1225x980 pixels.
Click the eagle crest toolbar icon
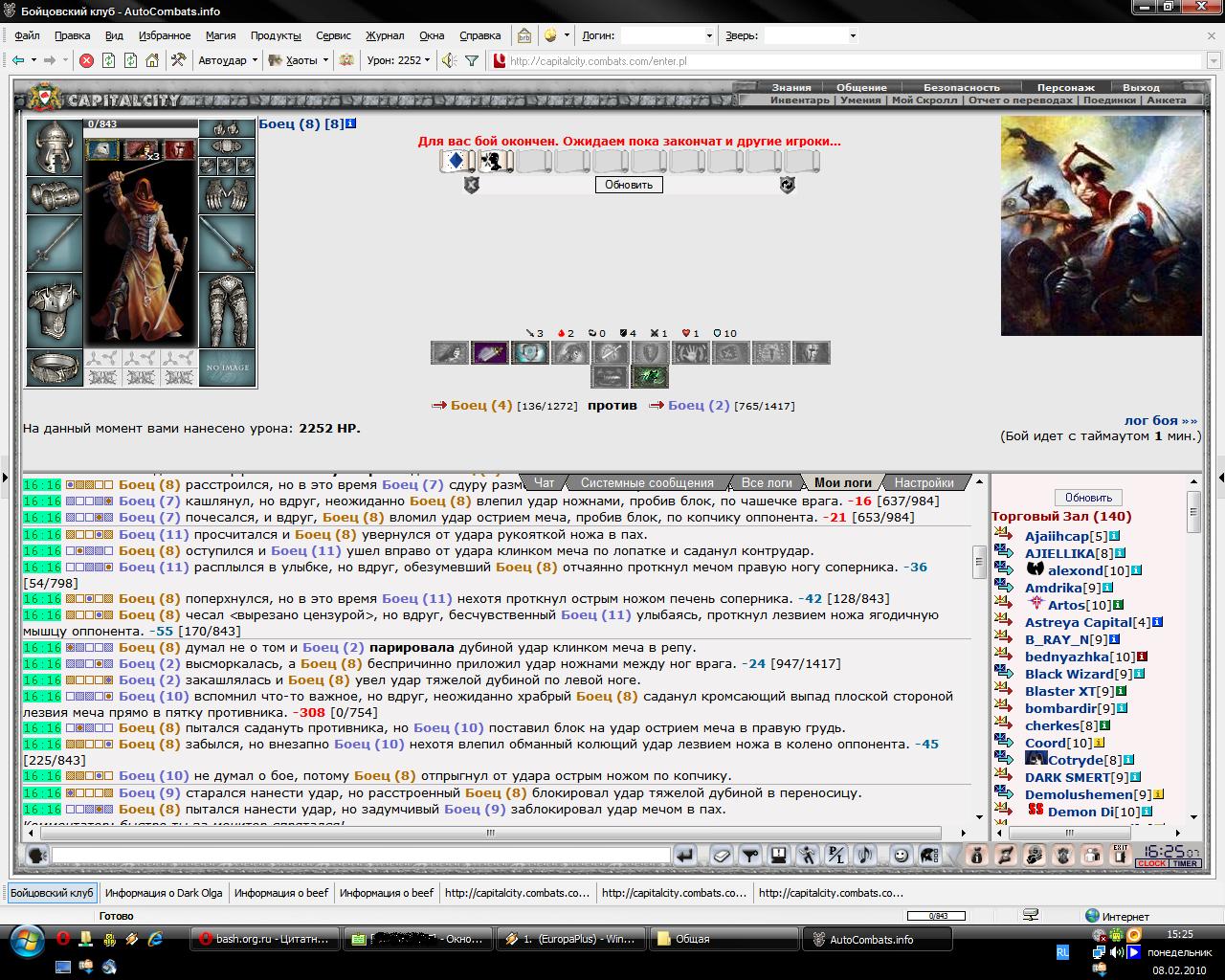(x=346, y=60)
